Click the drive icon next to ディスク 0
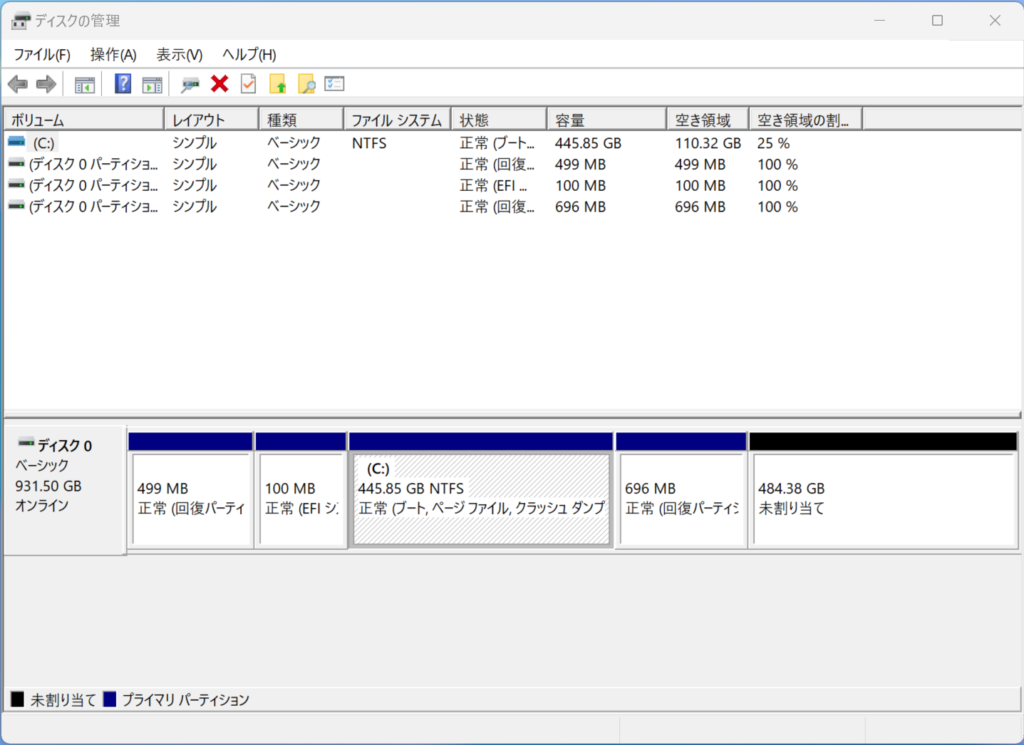Image resolution: width=1024 pixels, height=745 pixels. pyautogui.click(x=26, y=443)
